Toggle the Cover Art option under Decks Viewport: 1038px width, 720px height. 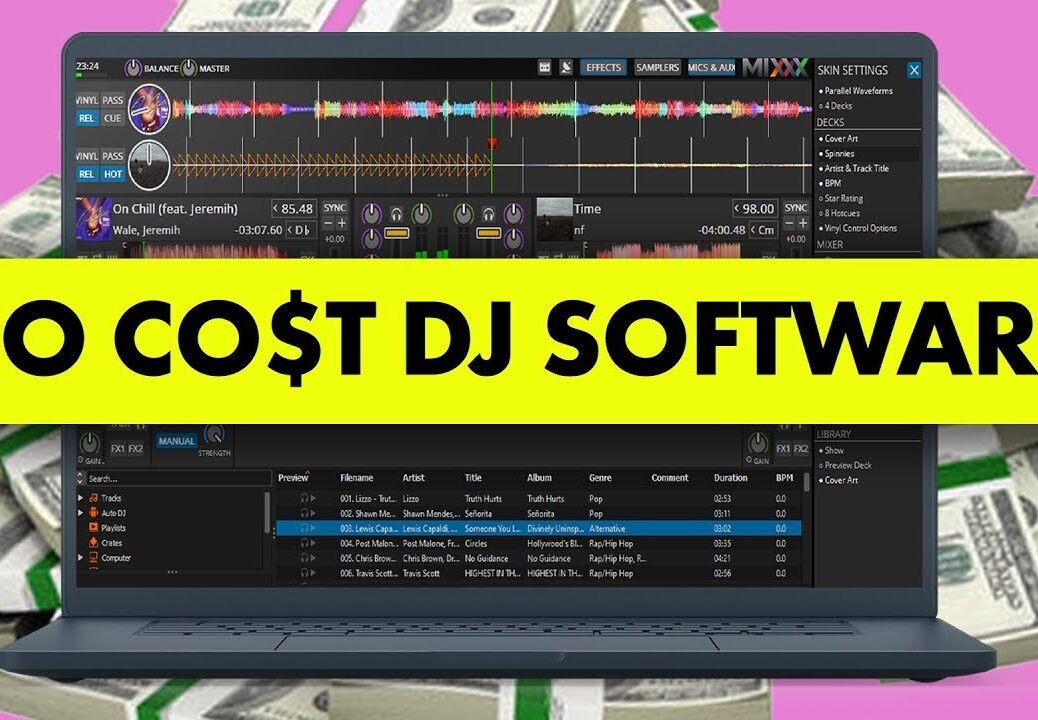(838, 138)
